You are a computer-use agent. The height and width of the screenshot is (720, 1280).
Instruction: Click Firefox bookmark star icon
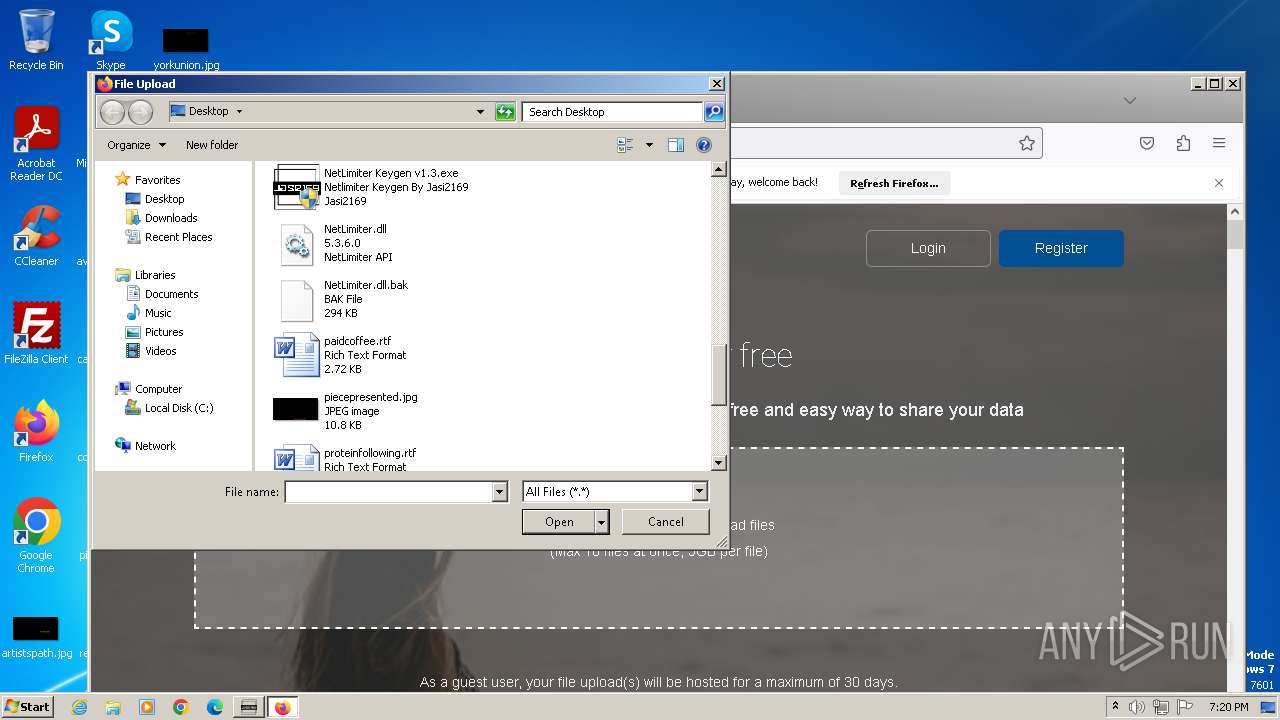1027,143
